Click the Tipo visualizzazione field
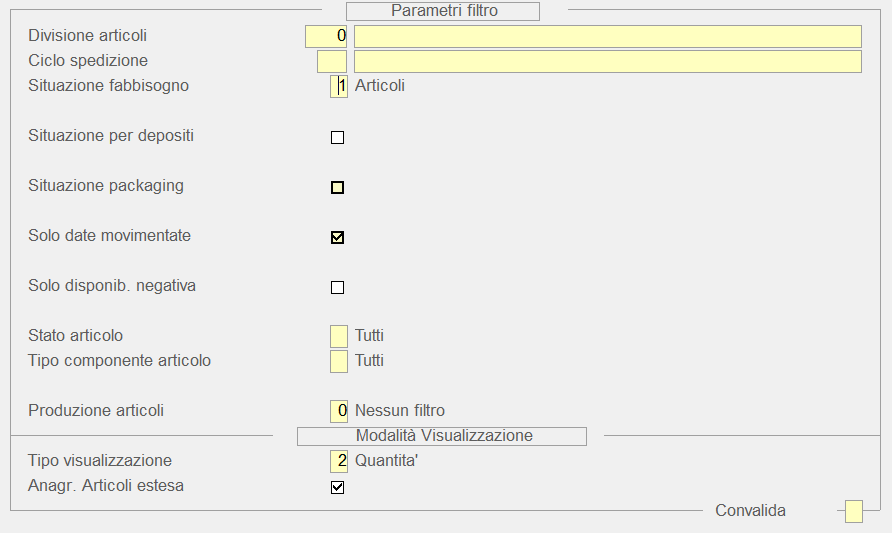Image resolution: width=892 pixels, height=533 pixels. point(339,460)
